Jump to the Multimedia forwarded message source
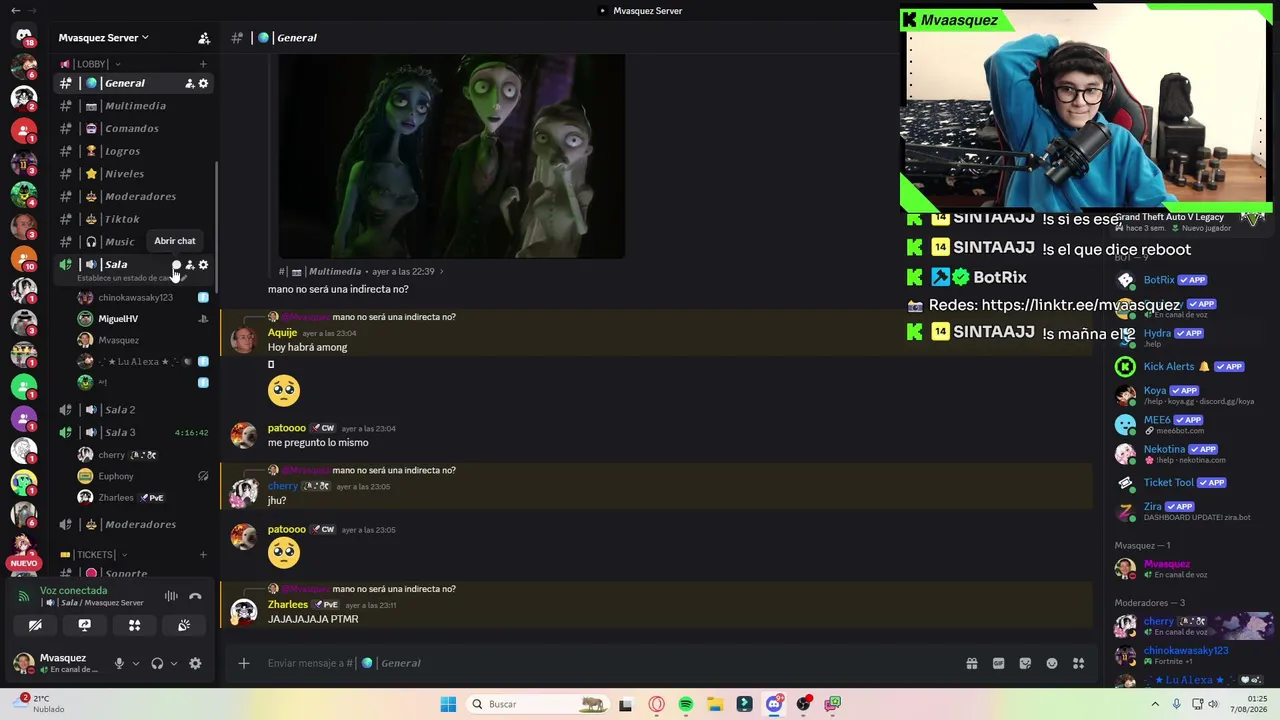1280x720 pixels. (362, 271)
